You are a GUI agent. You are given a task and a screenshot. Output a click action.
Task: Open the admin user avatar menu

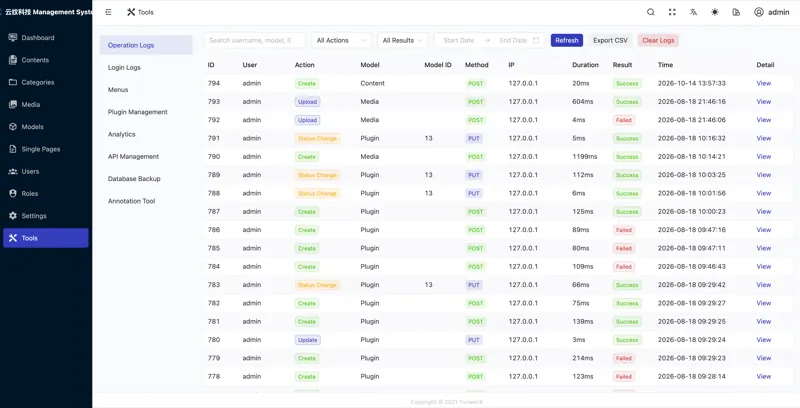click(x=771, y=12)
